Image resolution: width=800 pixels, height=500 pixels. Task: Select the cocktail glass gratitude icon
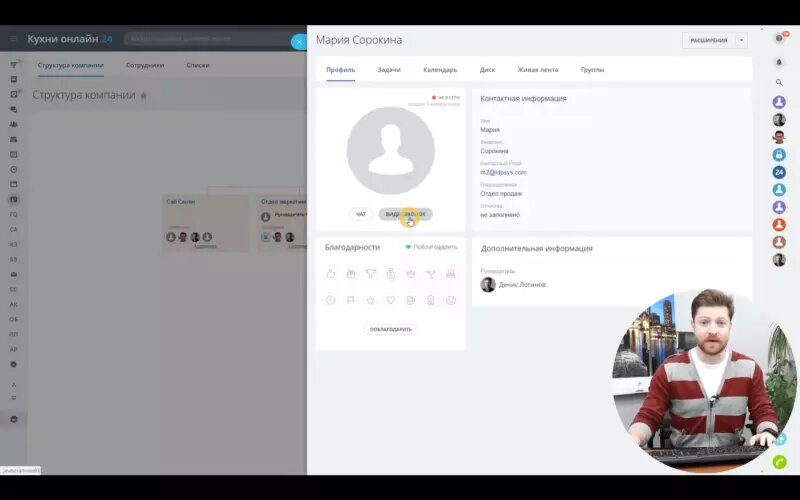pos(431,274)
